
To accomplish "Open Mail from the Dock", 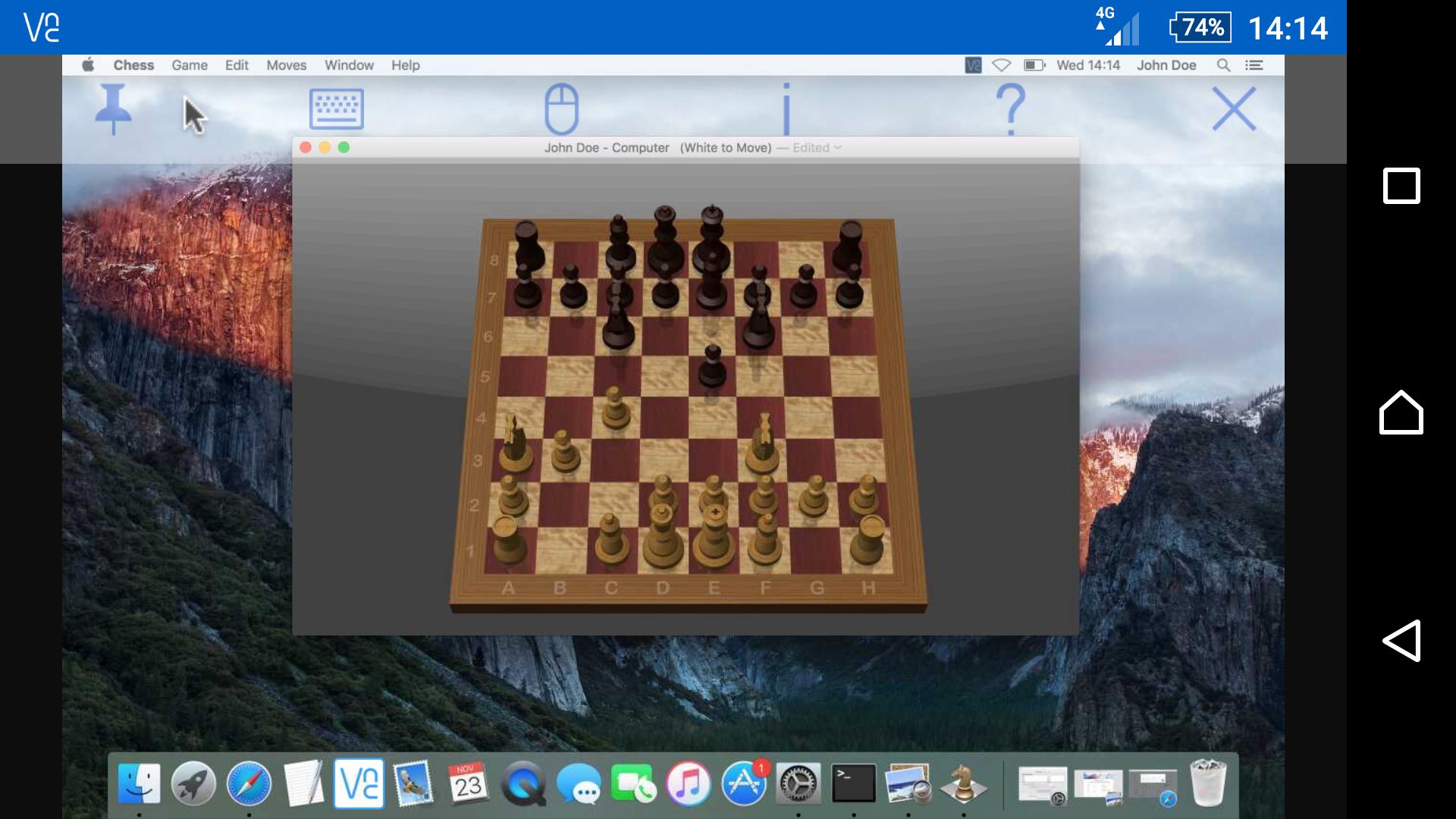I will (x=413, y=783).
